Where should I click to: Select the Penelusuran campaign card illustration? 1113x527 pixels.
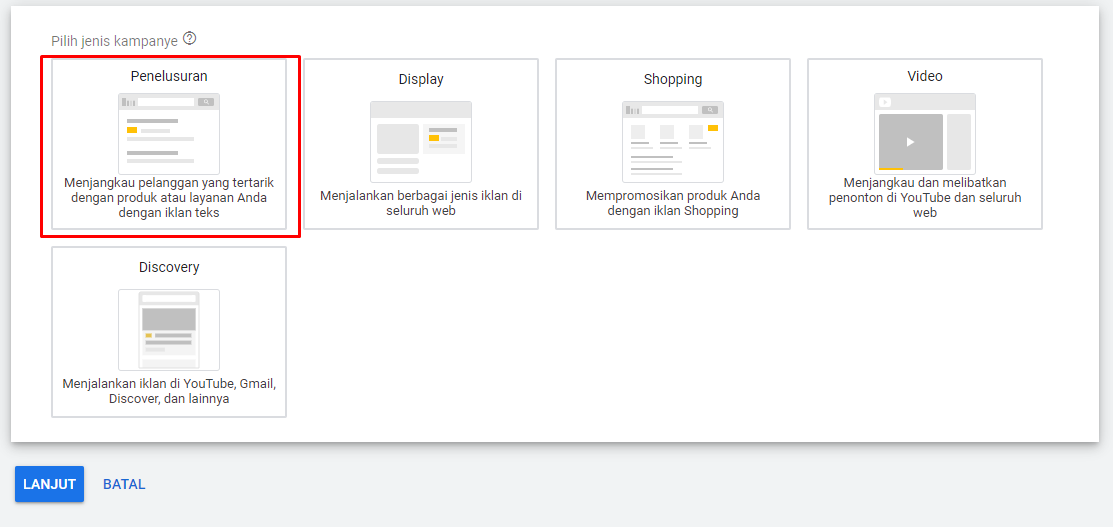[x=169, y=134]
